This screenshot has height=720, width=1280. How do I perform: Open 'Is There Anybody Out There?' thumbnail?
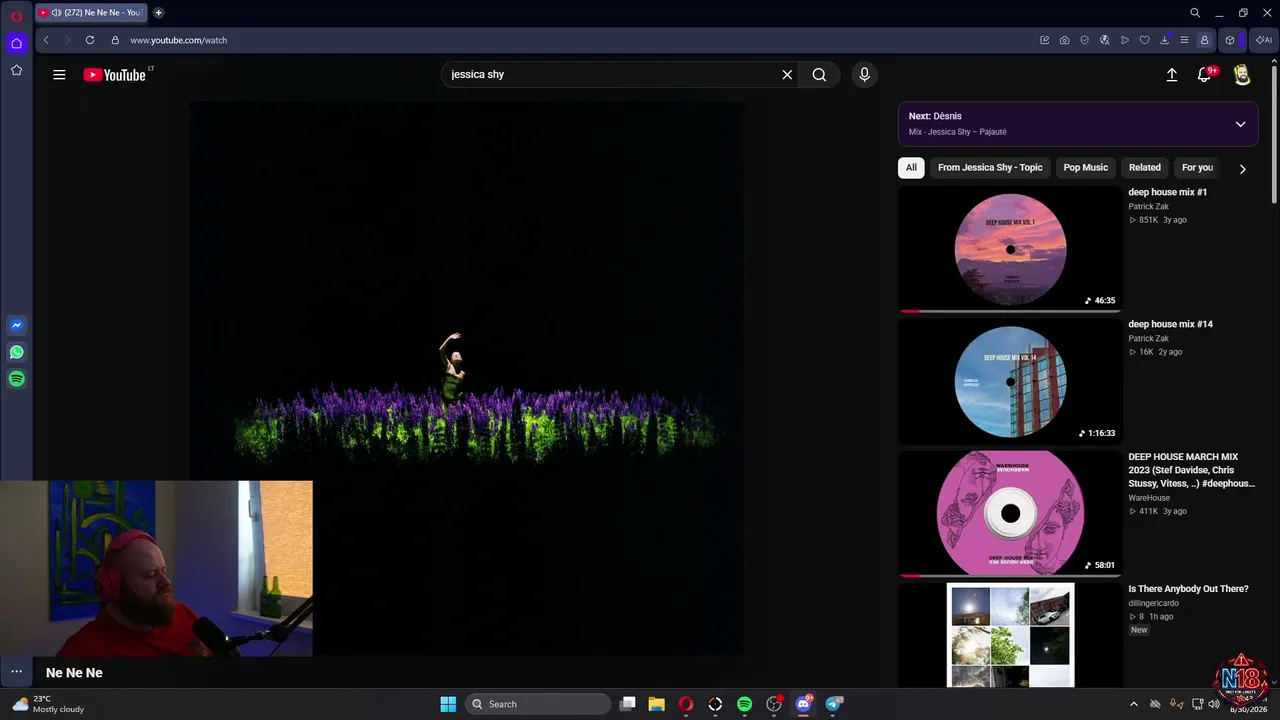coord(1010,635)
